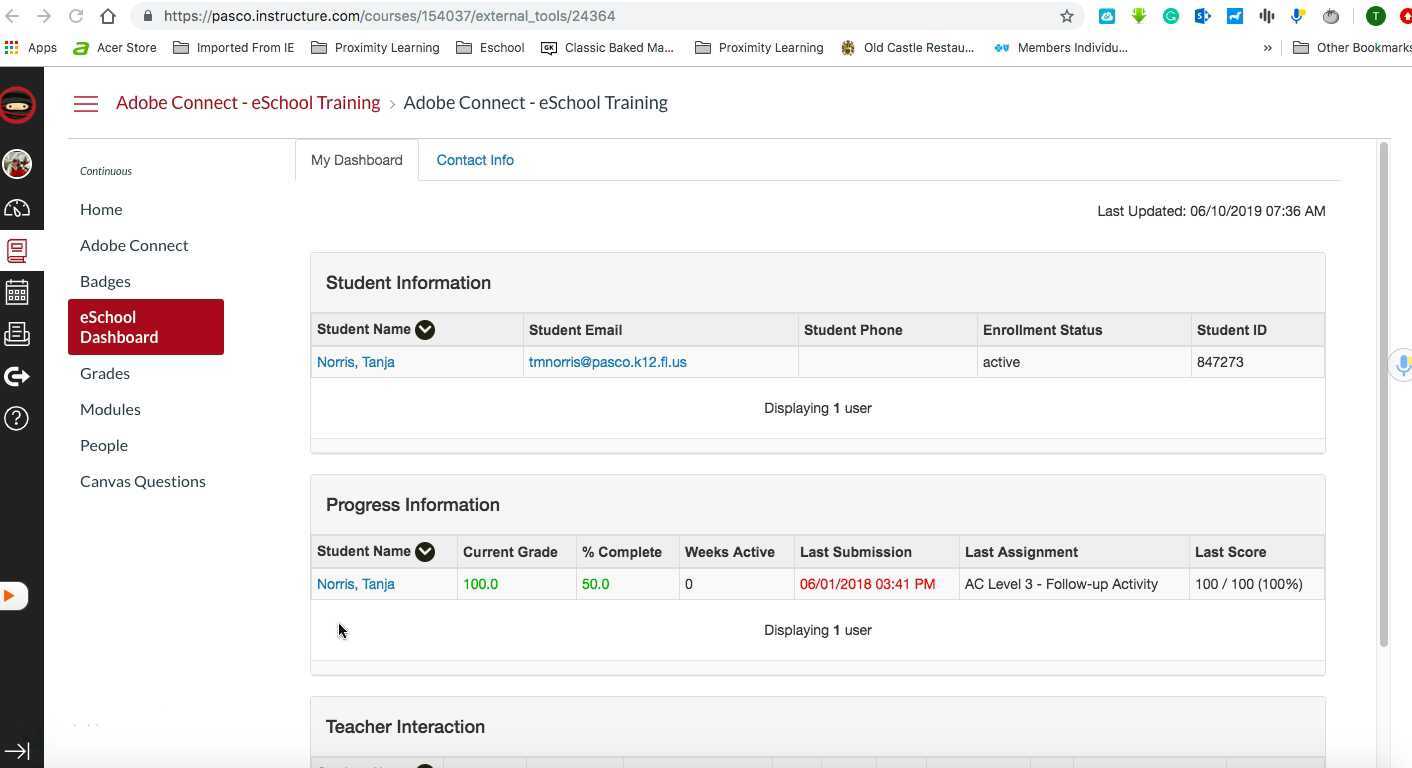
Task: Select the My Dashboard tab
Action: point(356,160)
